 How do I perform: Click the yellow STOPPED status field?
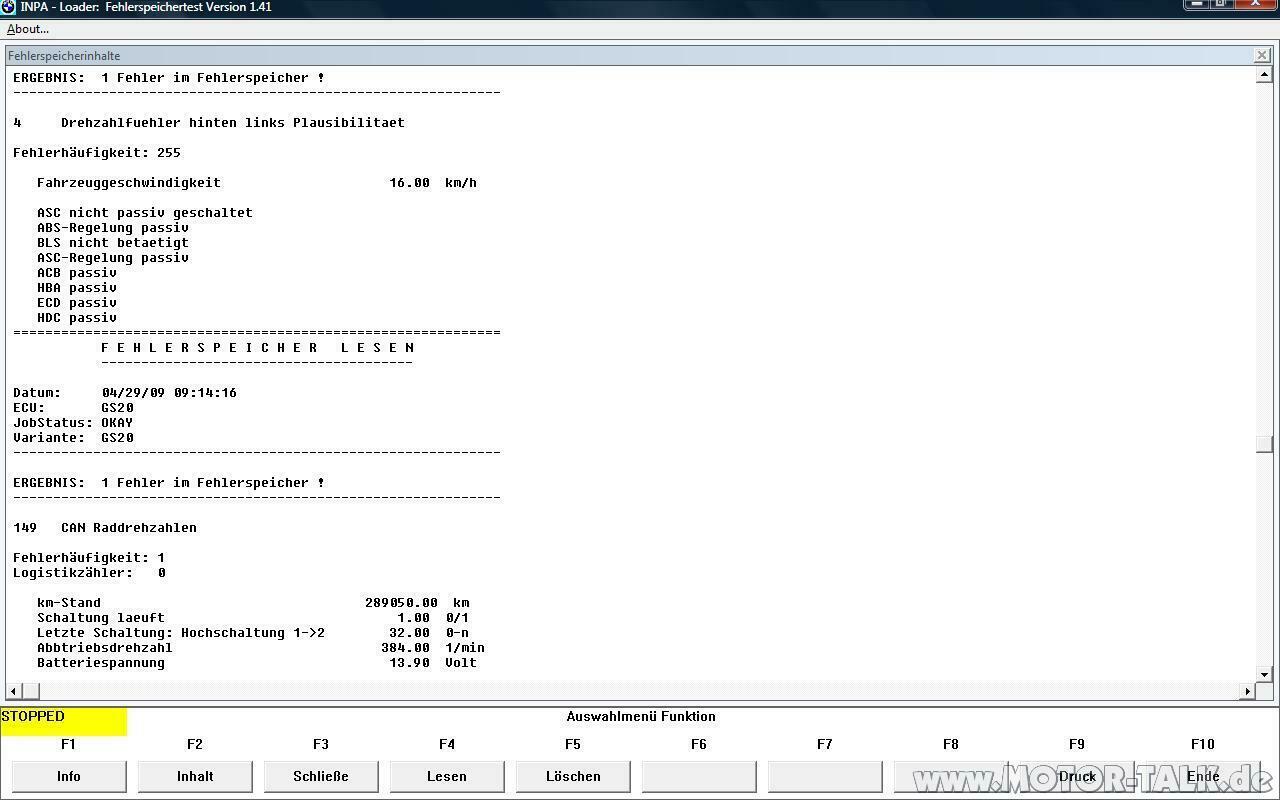click(64, 720)
